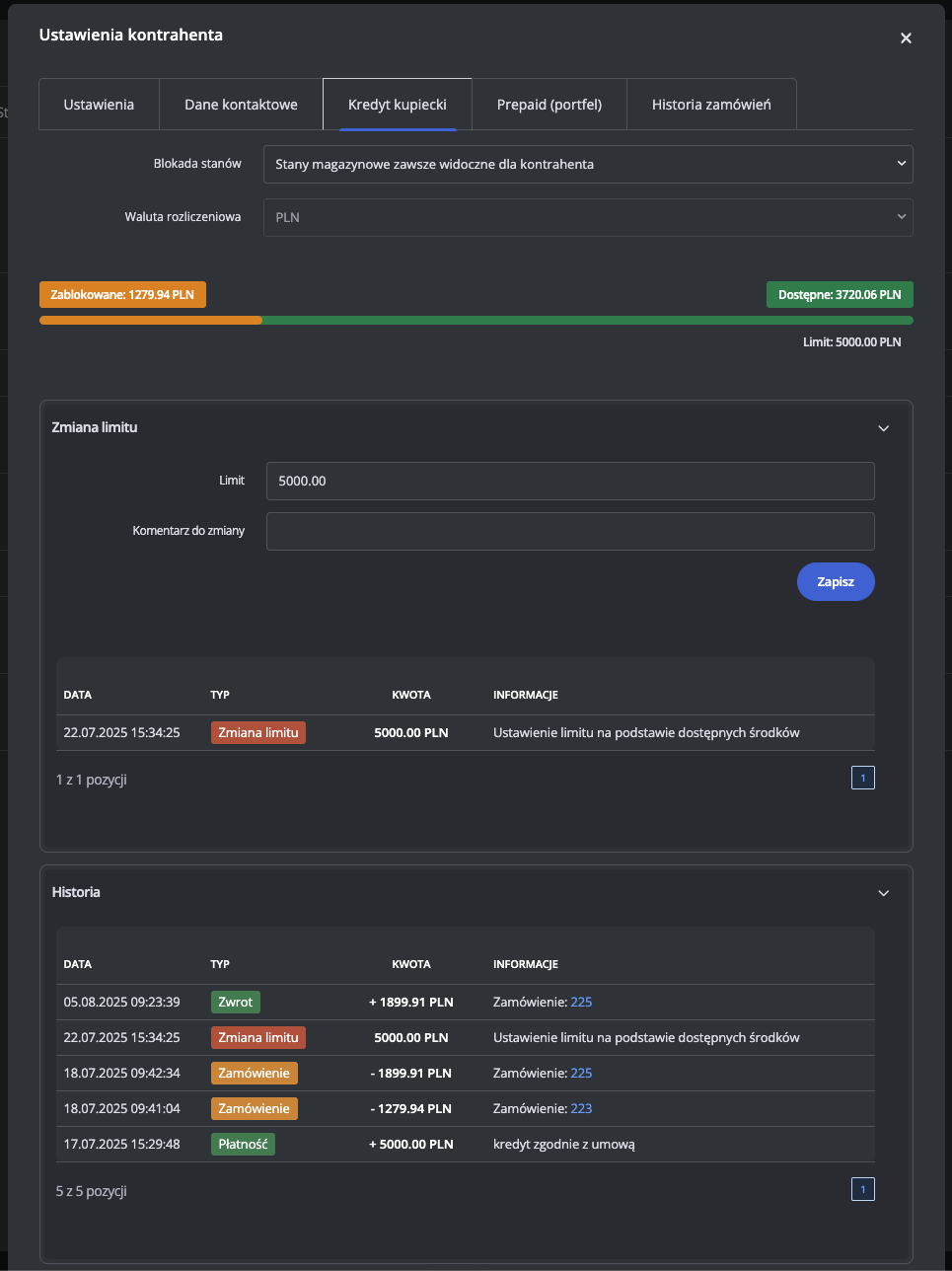The width and height of the screenshot is (952, 1271).
Task: Go to Historia zamówień tab
Action: tap(711, 105)
